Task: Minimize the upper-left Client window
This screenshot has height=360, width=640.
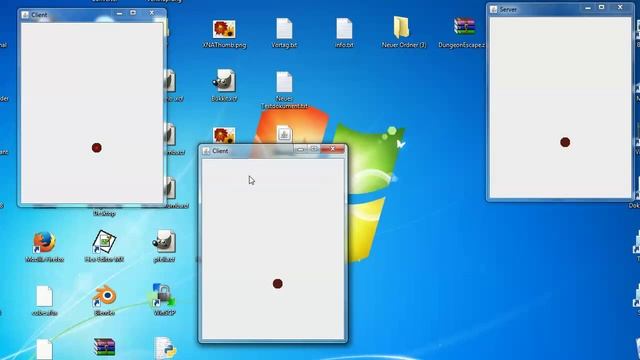Action: (x=119, y=13)
